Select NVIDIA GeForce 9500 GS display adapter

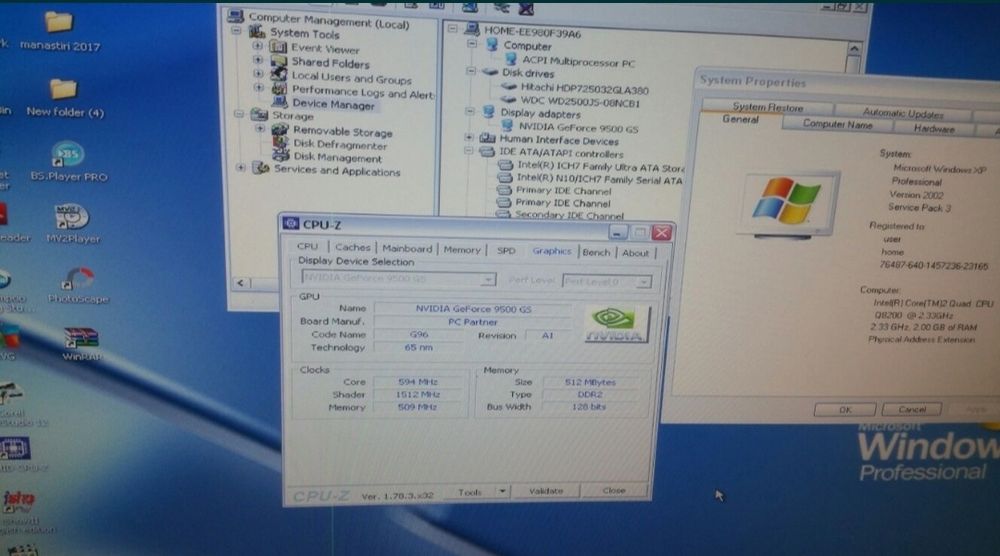[x=578, y=128]
